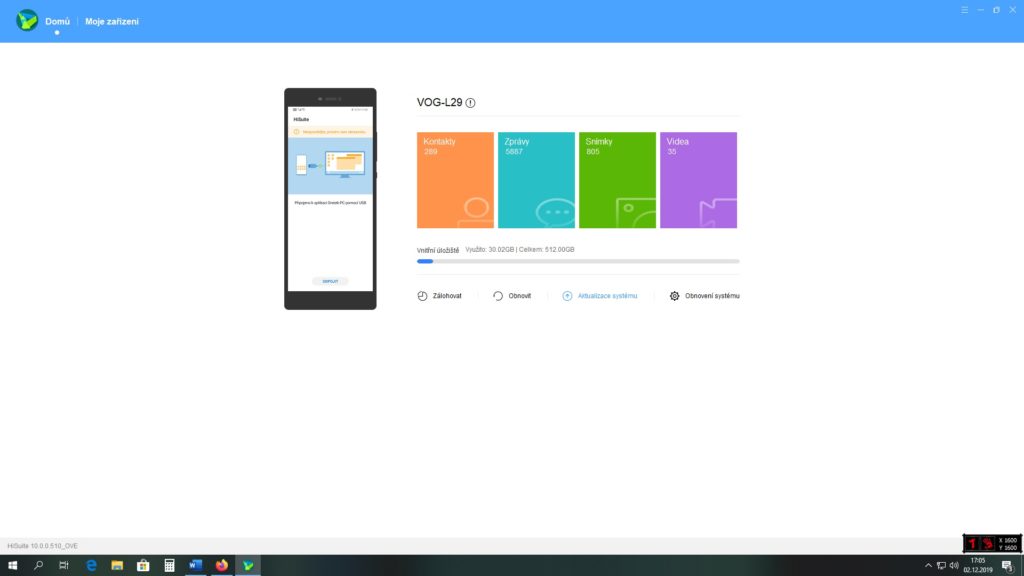Launch Microsoft Edge from the taskbar
The width and height of the screenshot is (1024, 576).
point(91,566)
